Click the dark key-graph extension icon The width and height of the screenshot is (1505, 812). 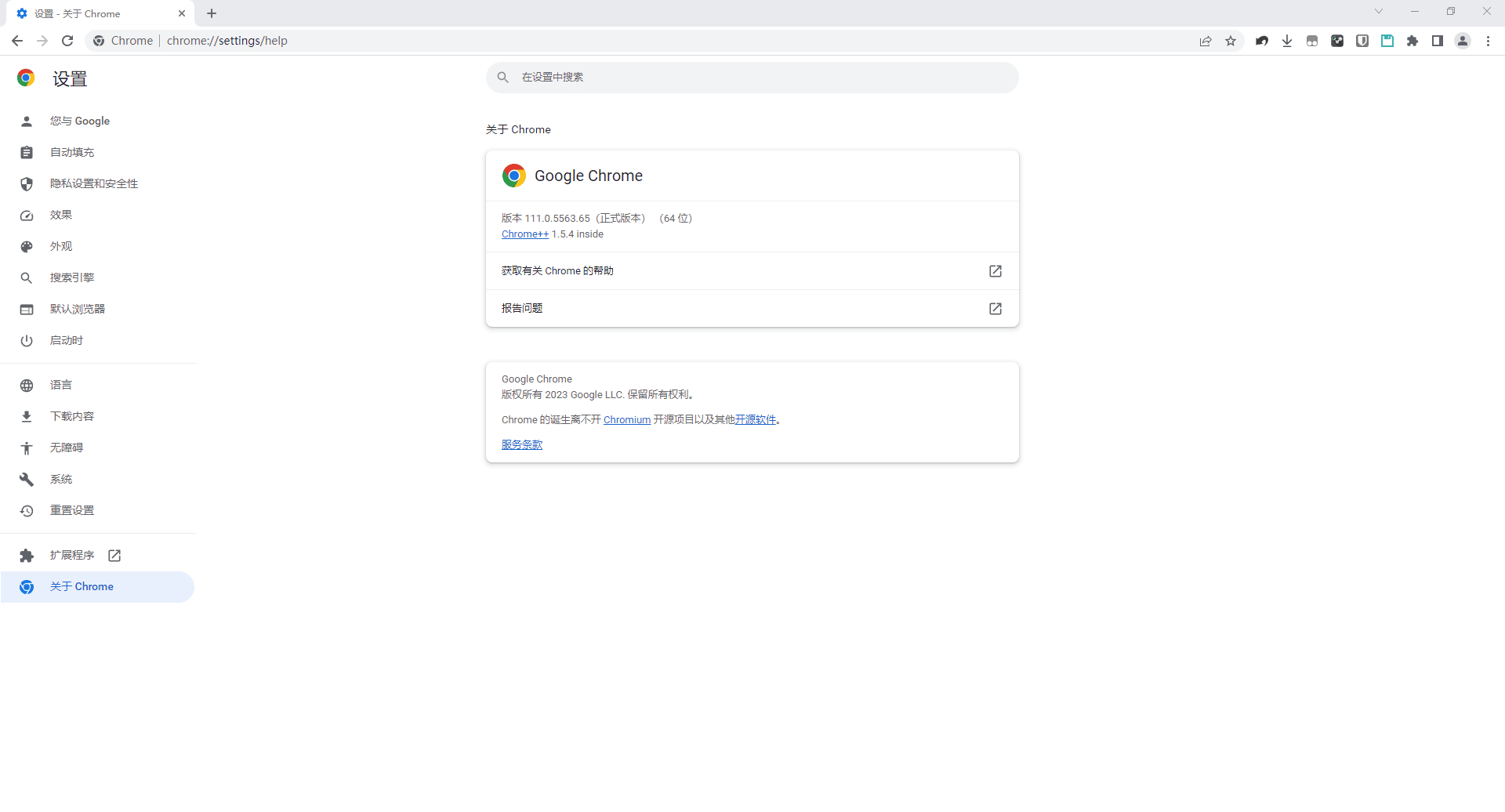(1337, 41)
